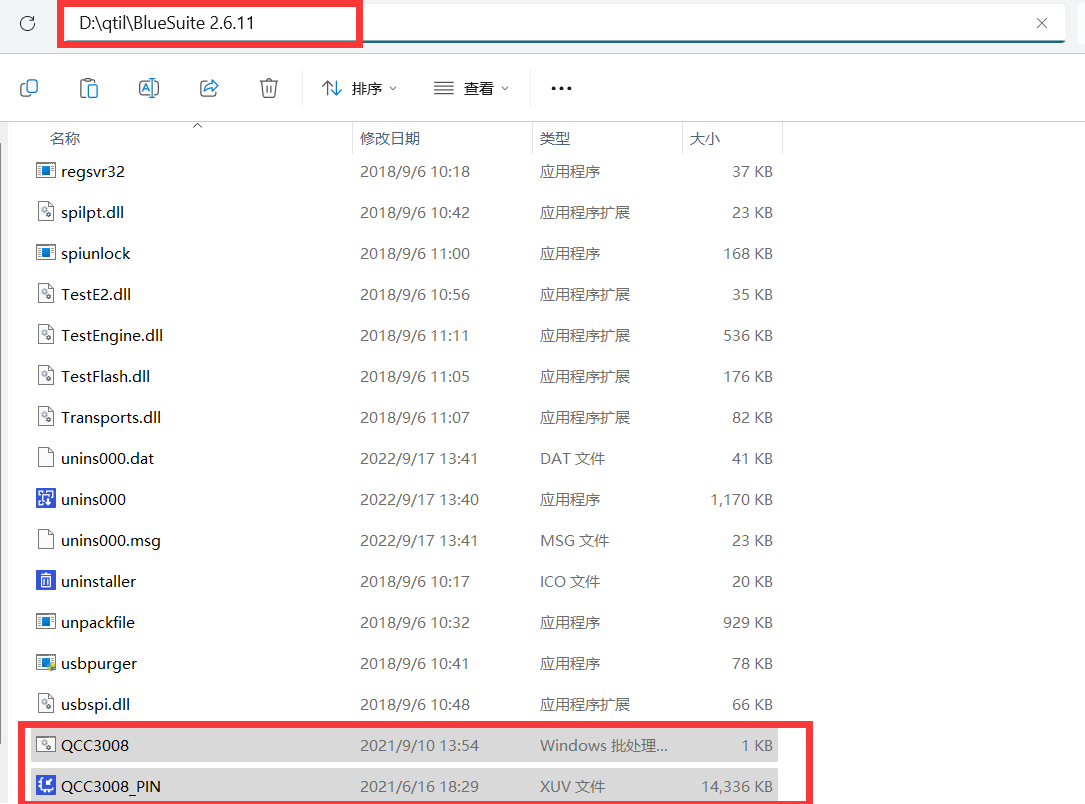The height and width of the screenshot is (804, 1085).
Task: Click the ICO 文件 type cell
Action: [x=569, y=581]
